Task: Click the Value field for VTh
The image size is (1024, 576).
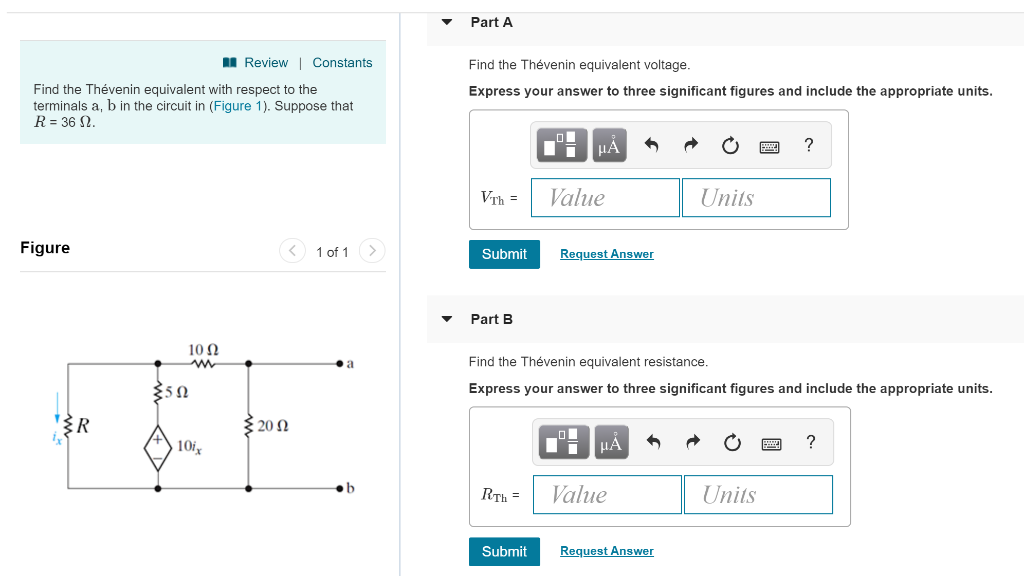Action: click(605, 197)
